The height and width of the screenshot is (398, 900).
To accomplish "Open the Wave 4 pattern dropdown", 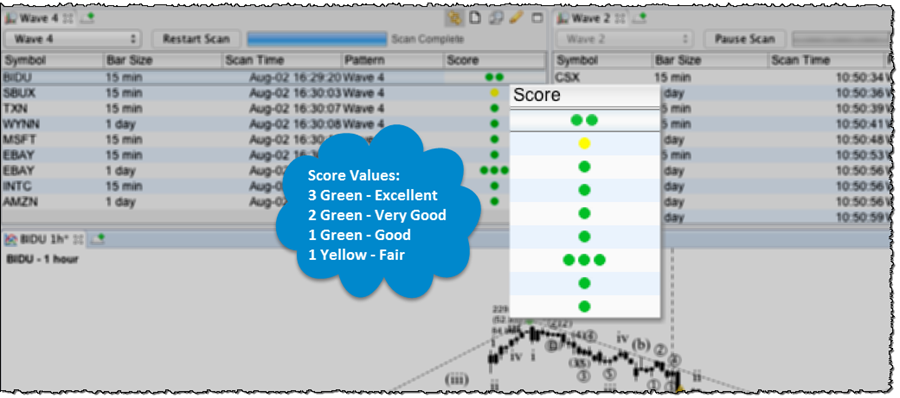I will point(73,39).
